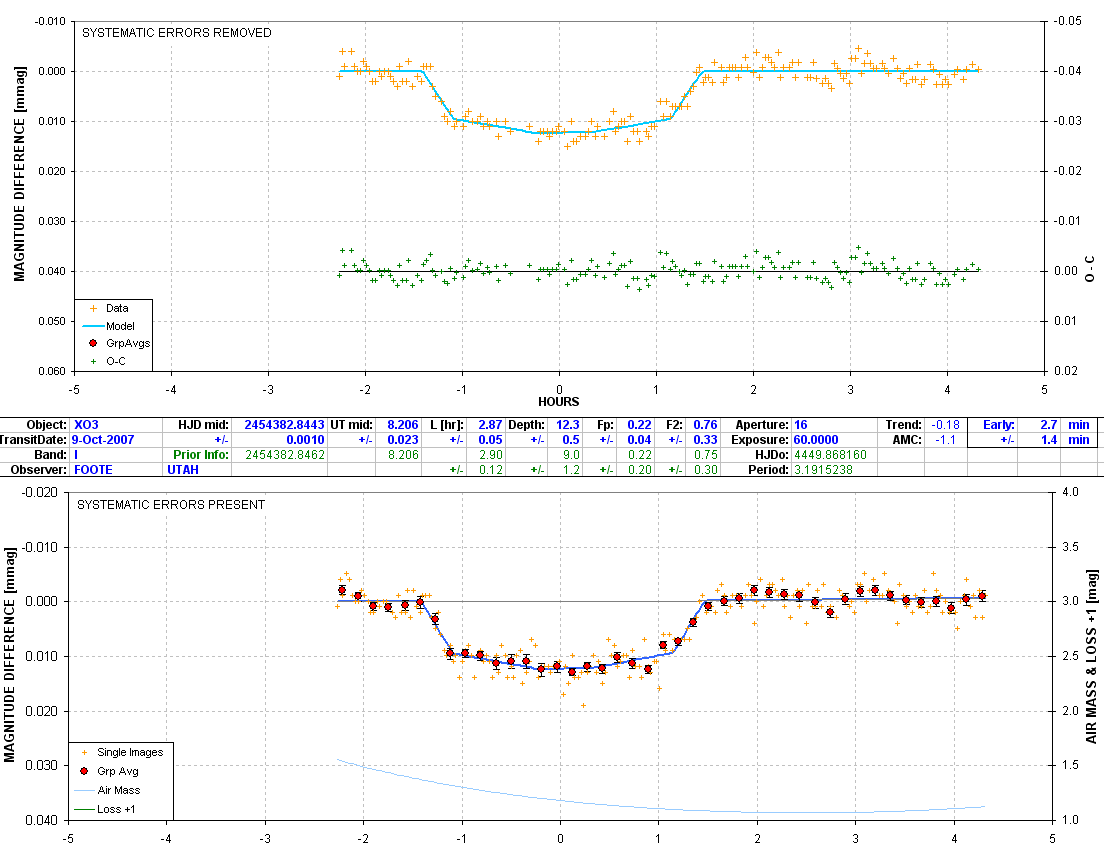Select the UT mid uncertainty 0.023
Screen dimensions: 1104x851
click(403, 439)
